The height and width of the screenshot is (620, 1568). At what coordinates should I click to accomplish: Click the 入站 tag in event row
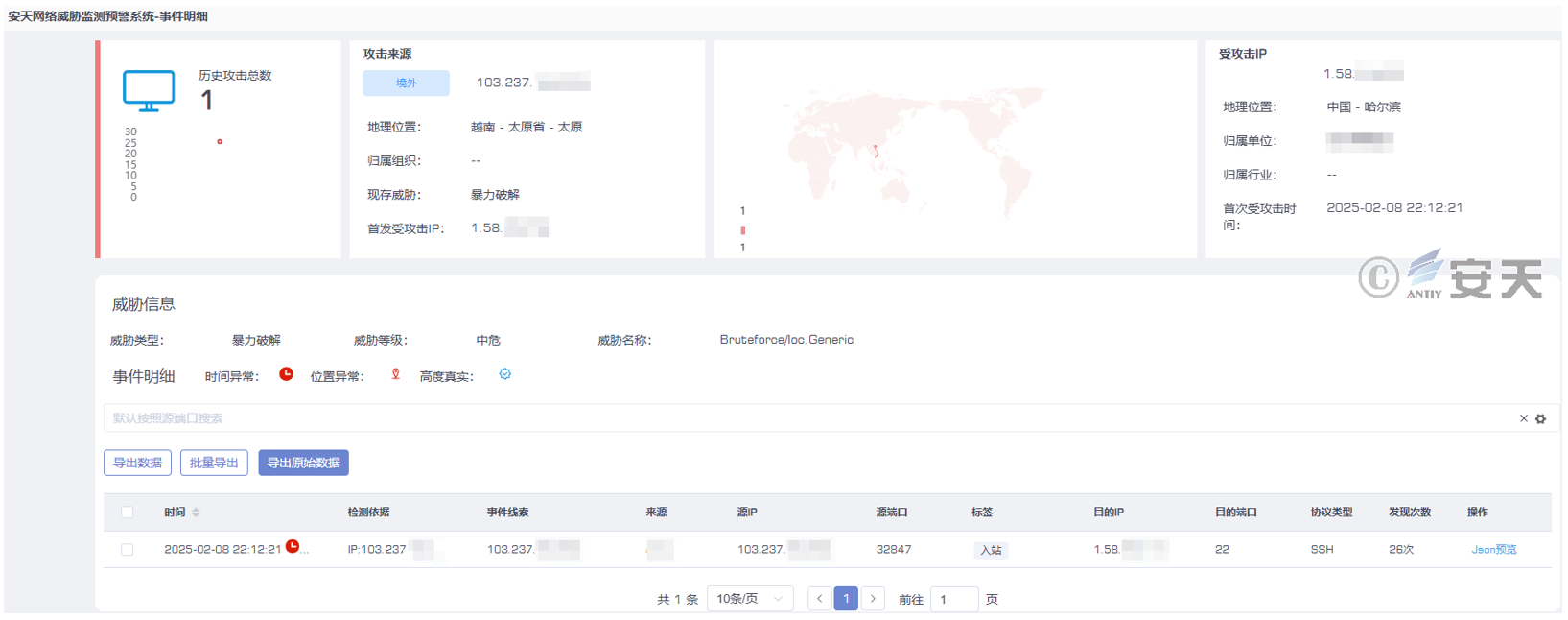991,550
